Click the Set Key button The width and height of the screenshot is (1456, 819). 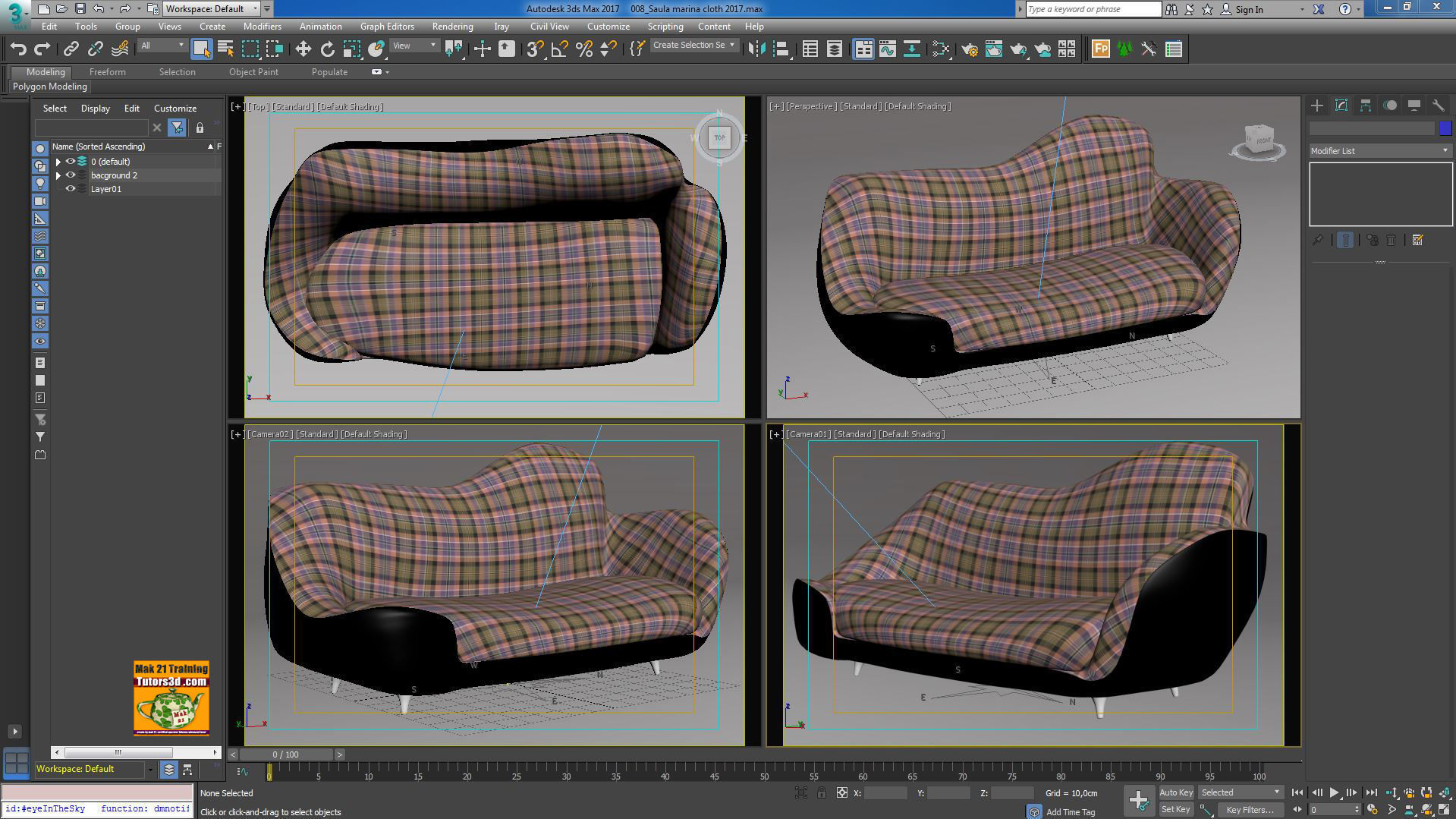(1175, 810)
